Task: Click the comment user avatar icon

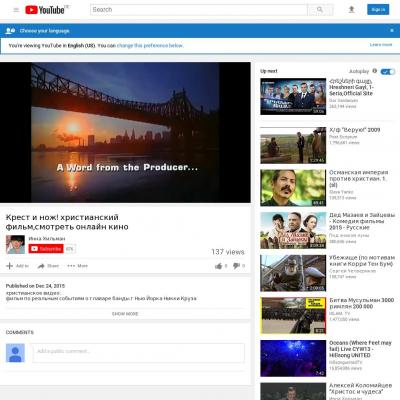Action: (15, 353)
